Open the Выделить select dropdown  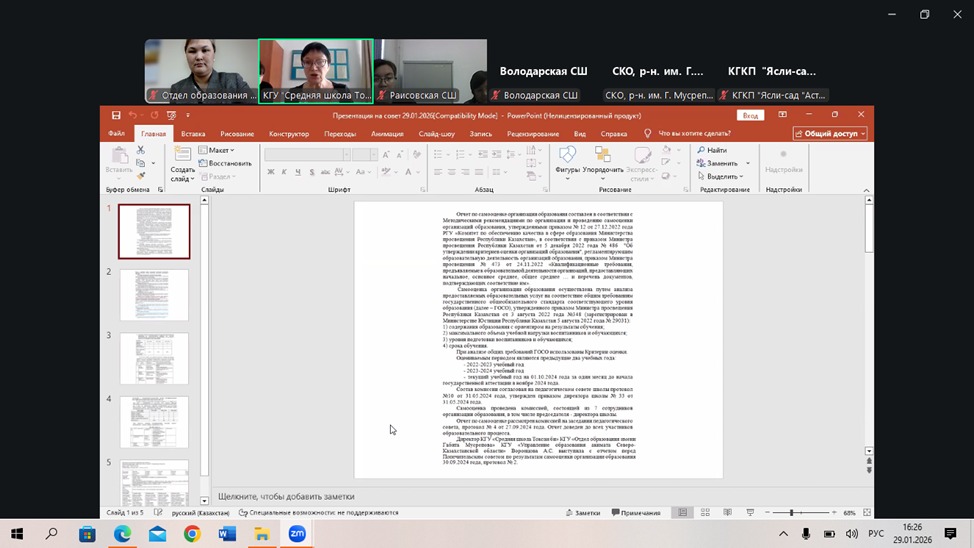722,176
